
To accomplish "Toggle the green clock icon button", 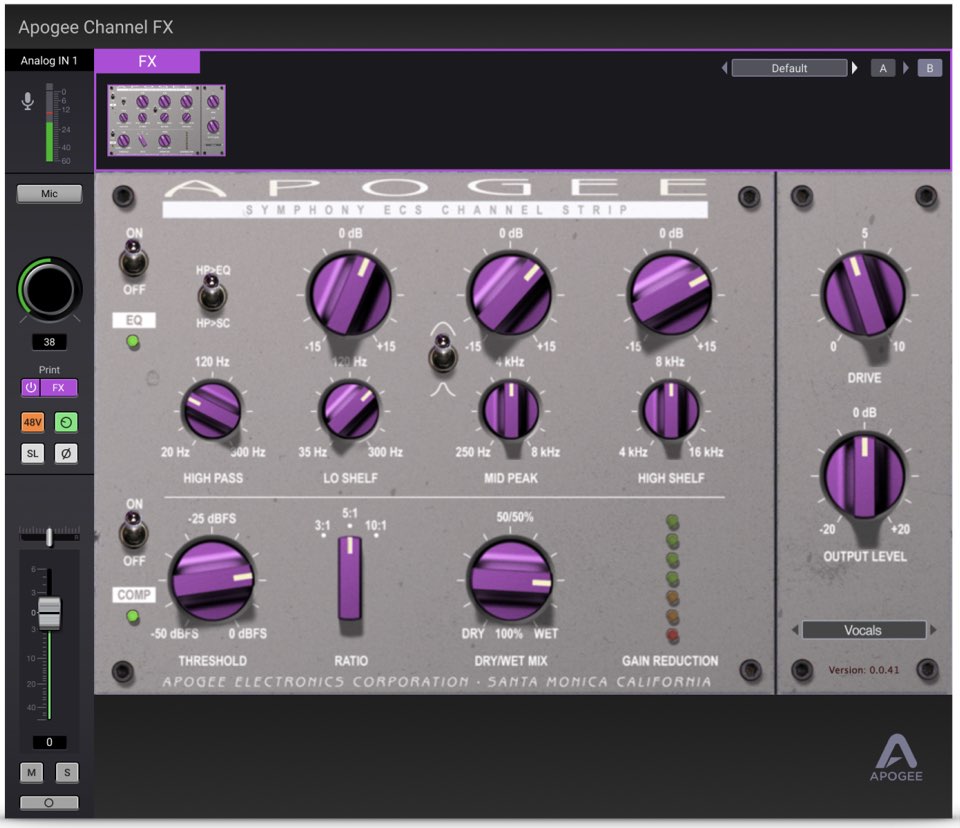I will [x=66, y=422].
